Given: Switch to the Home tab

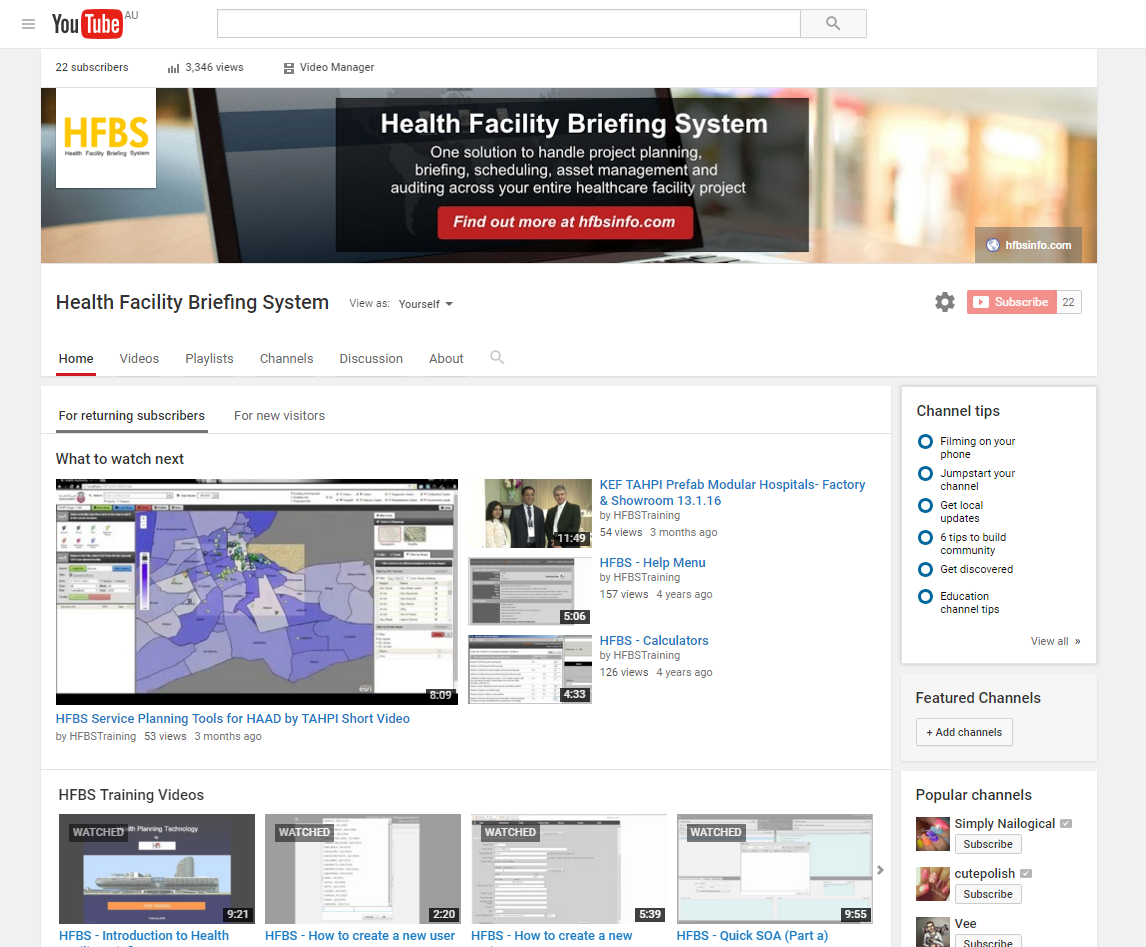Looking at the screenshot, I should click(x=76, y=359).
